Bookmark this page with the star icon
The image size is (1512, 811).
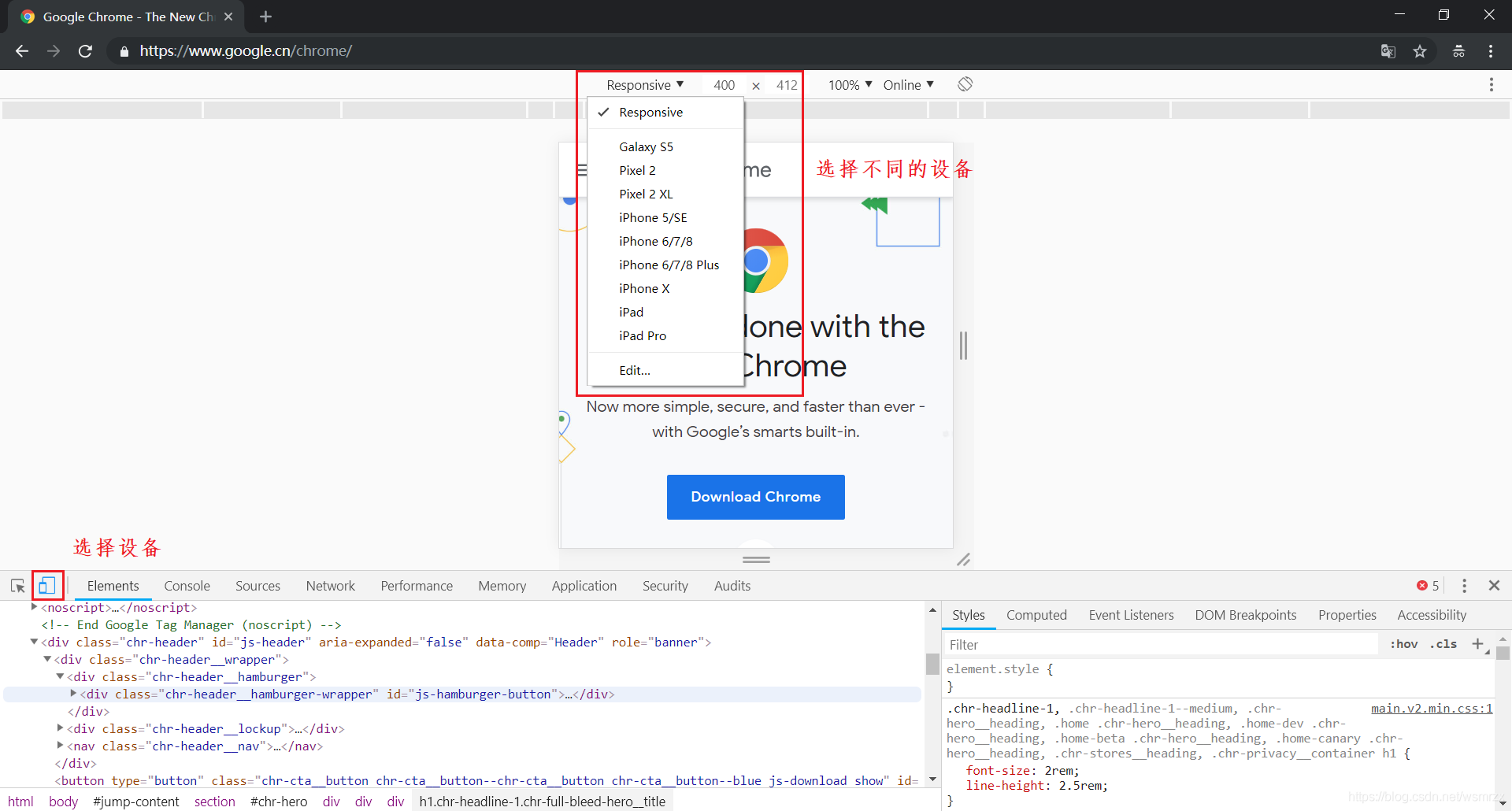(1420, 51)
